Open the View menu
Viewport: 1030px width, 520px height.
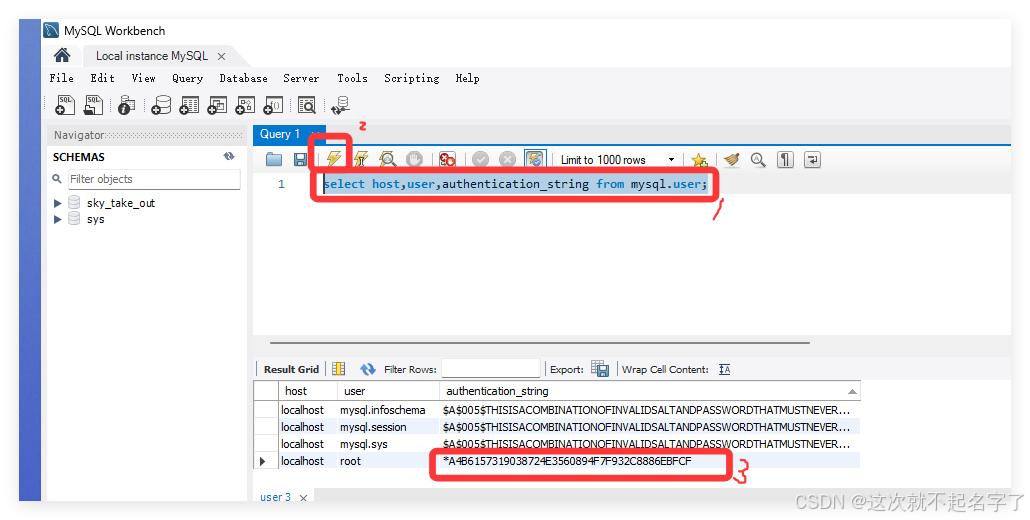pos(143,78)
